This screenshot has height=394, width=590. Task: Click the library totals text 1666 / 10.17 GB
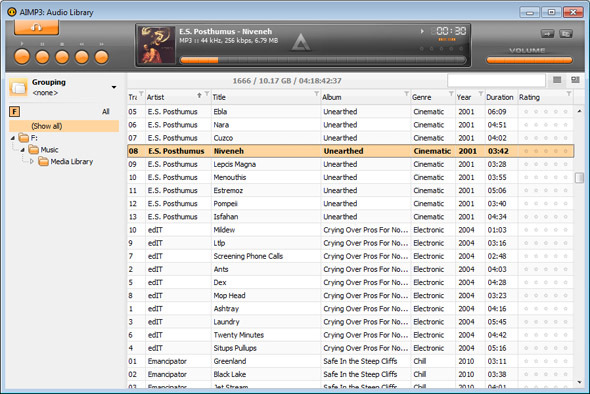pyautogui.click(x=287, y=81)
